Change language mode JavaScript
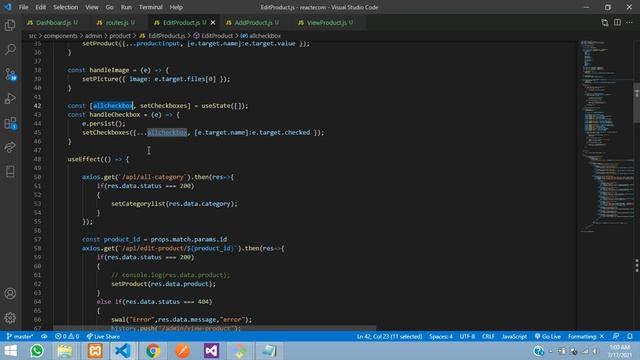 coord(514,336)
